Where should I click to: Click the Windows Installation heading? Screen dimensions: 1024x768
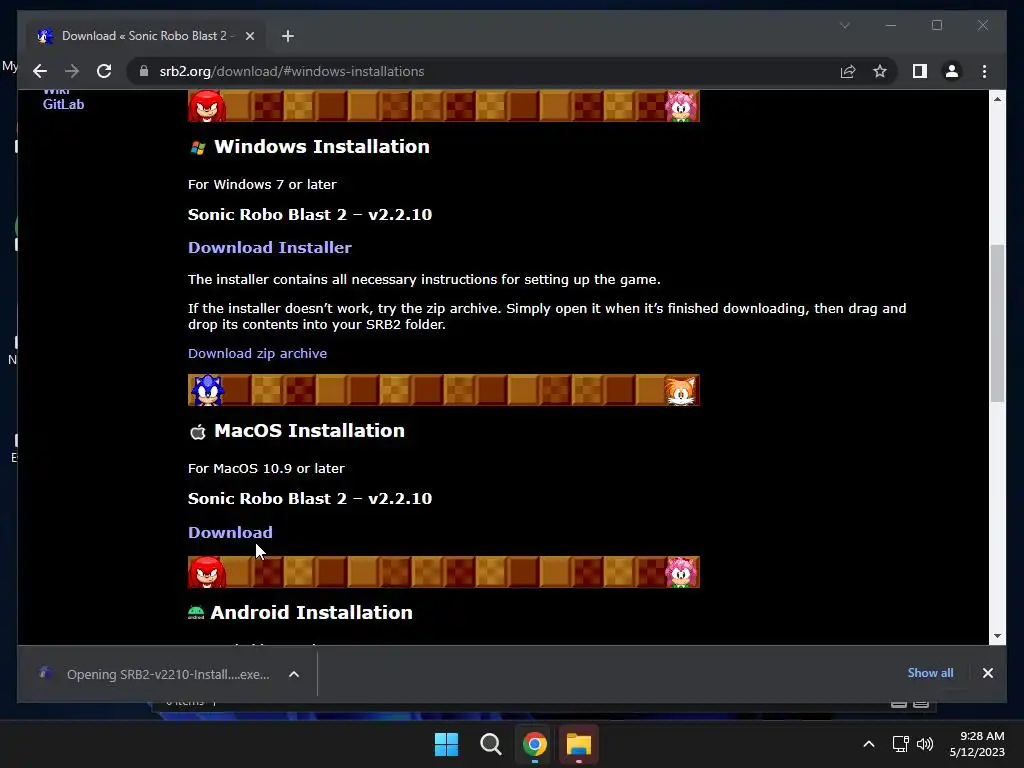coord(322,146)
